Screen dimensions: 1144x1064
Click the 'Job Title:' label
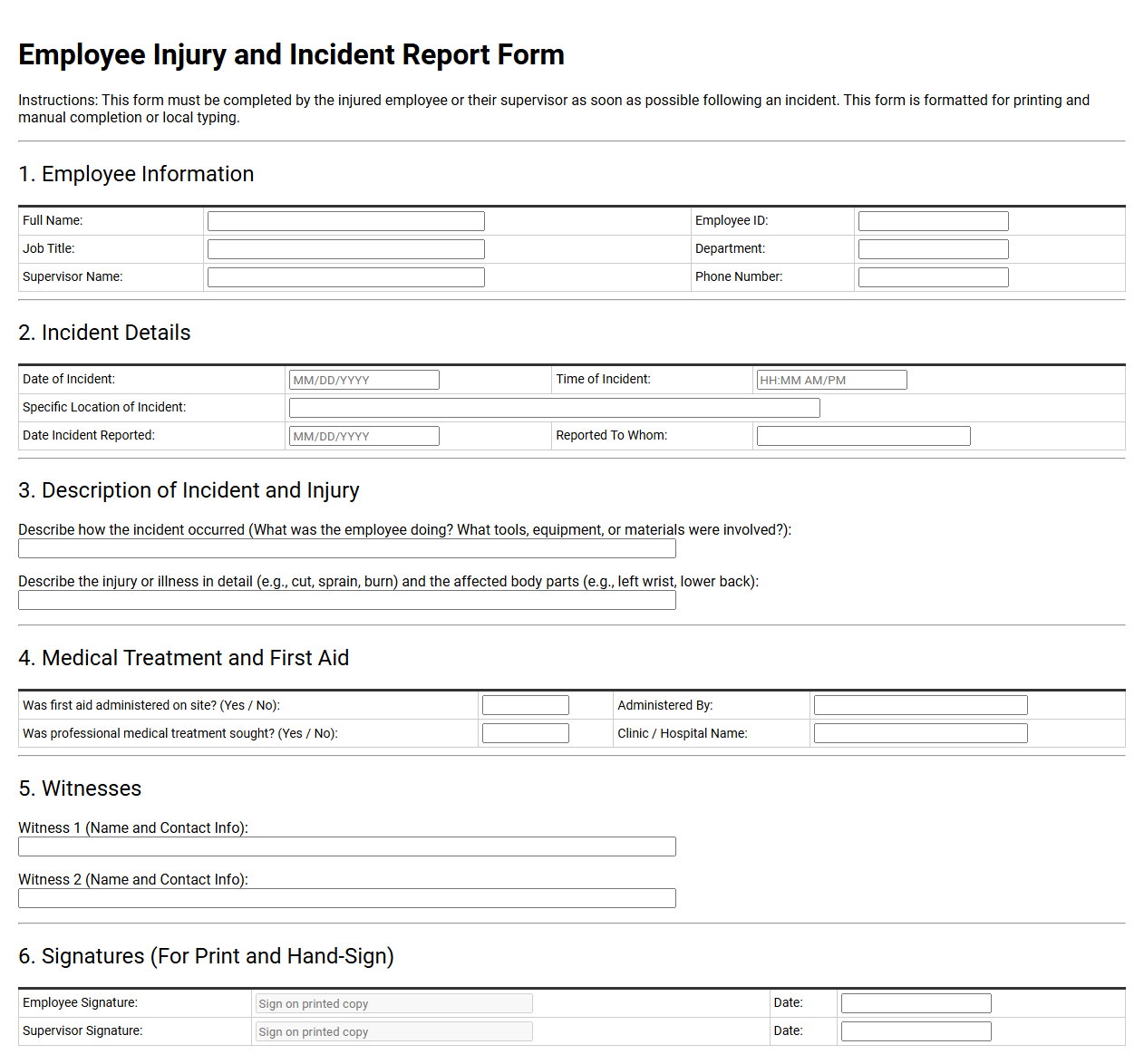point(49,248)
